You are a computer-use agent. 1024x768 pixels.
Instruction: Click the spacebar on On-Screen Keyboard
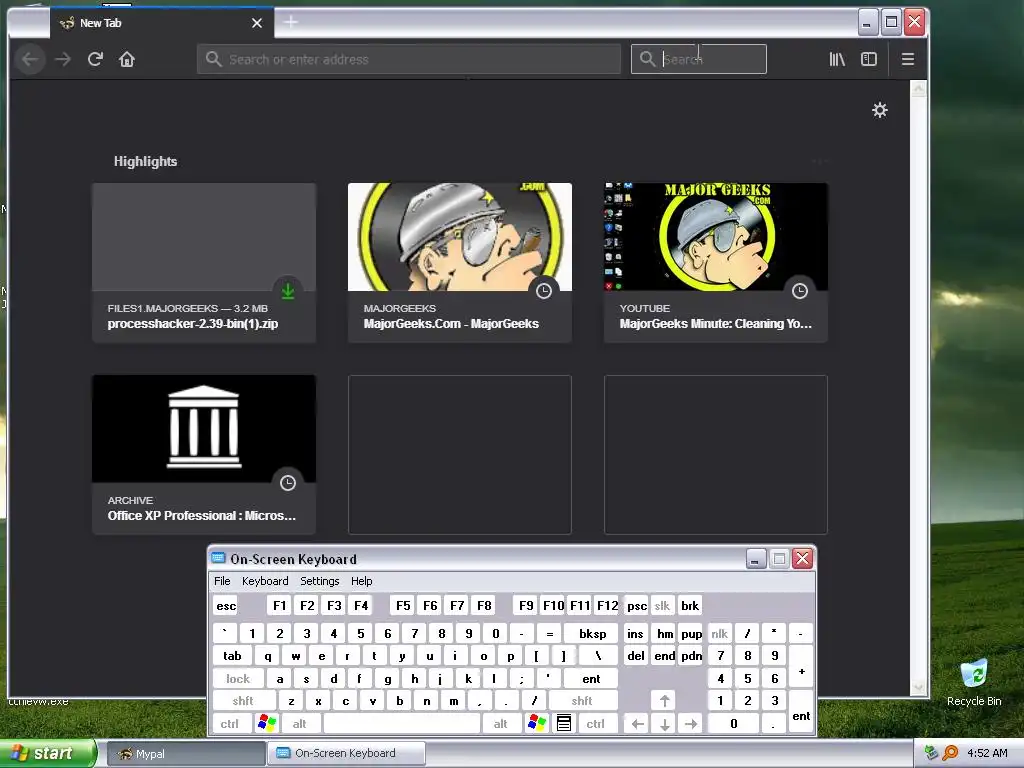click(402, 723)
